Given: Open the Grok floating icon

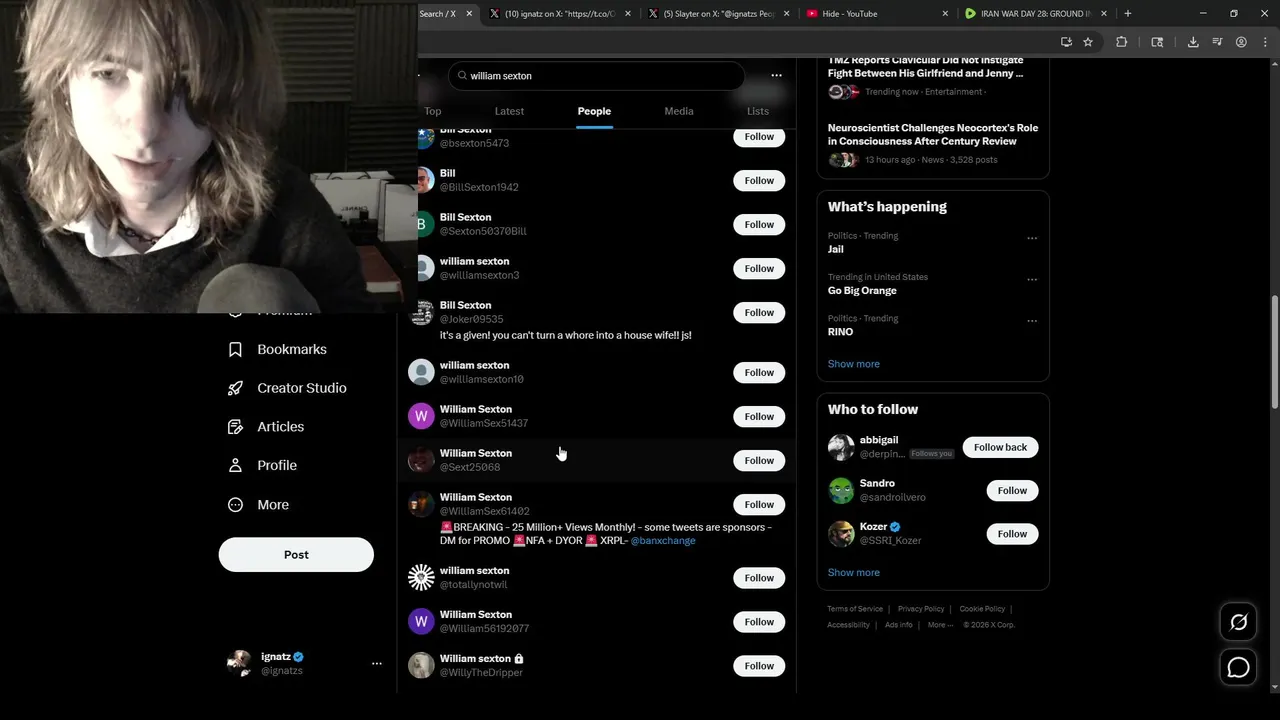Looking at the screenshot, I should point(1238,622).
